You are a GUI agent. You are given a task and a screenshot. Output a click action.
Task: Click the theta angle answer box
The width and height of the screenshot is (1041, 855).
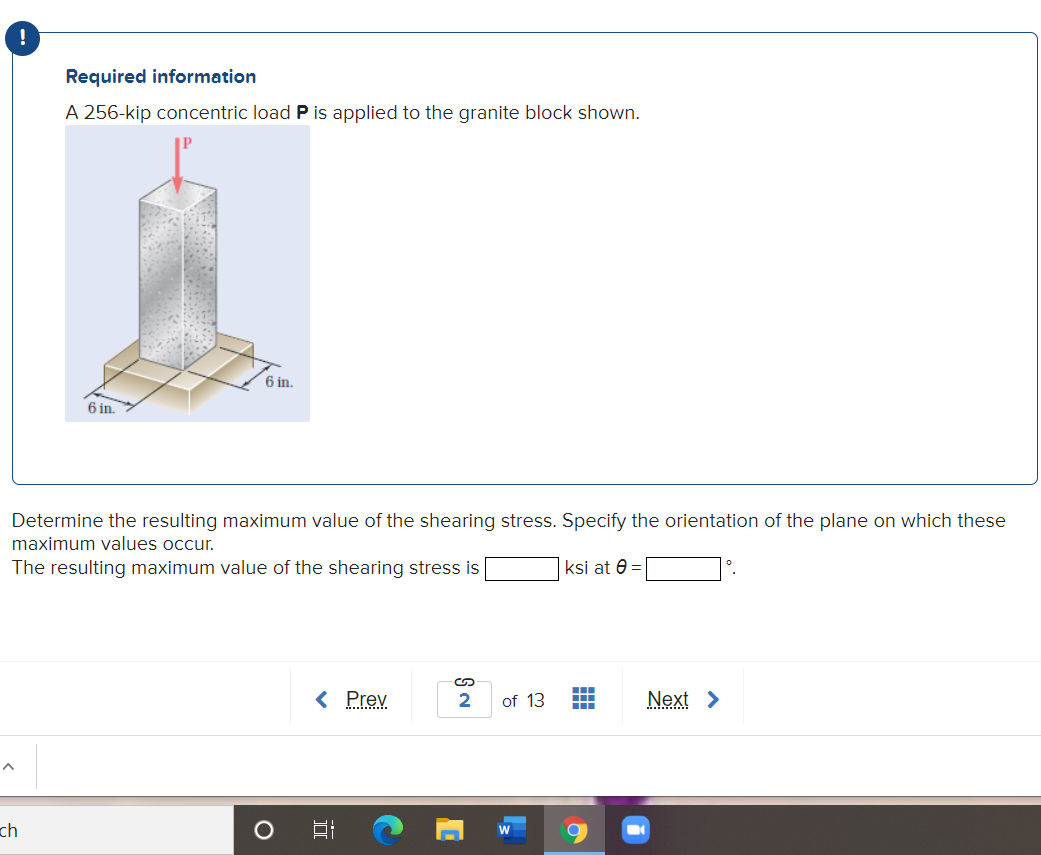(x=684, y=568)
